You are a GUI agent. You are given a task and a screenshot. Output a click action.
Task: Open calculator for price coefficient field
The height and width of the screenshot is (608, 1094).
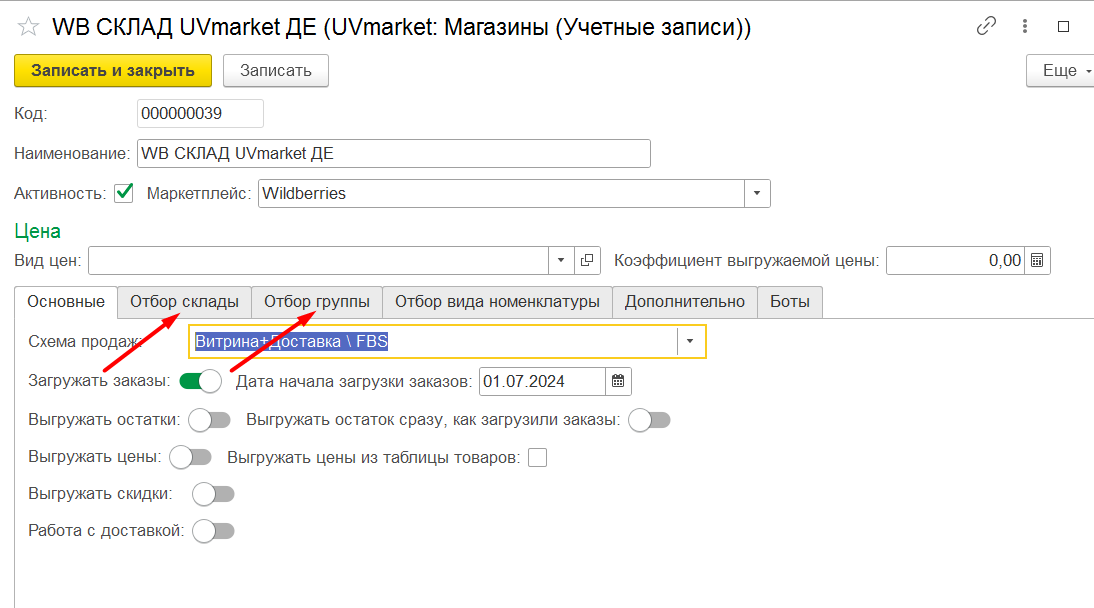[x=1037, y=260]
